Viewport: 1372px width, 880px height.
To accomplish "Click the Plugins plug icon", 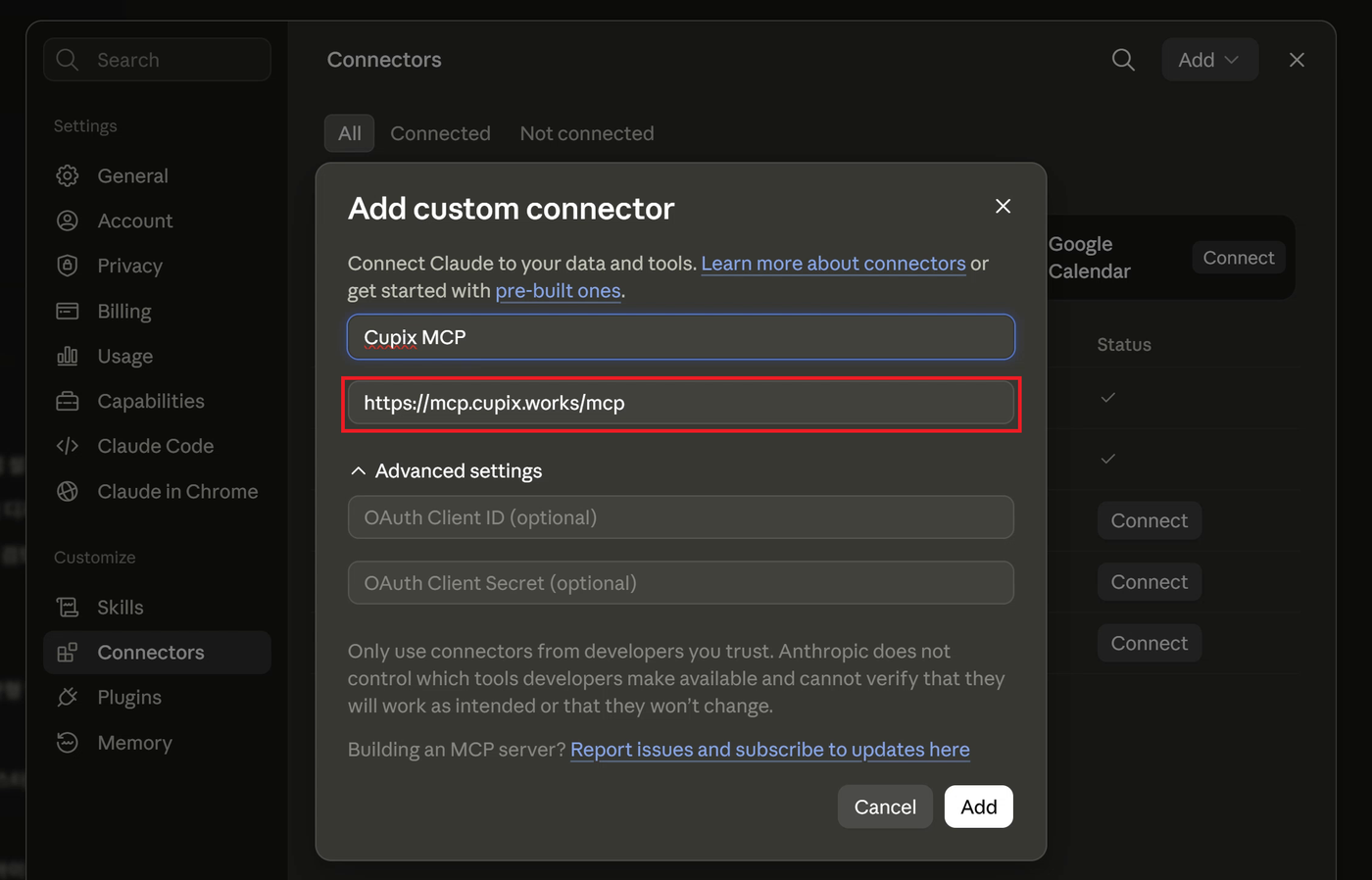I will pyautogui.click(x=68, y=698).
